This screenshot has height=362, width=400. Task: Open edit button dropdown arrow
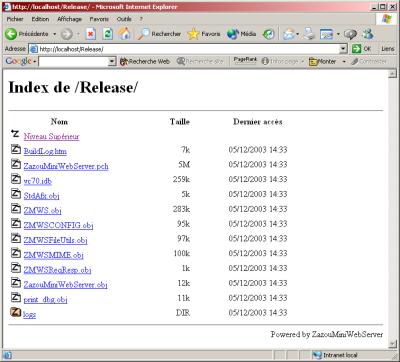[338, 34]
